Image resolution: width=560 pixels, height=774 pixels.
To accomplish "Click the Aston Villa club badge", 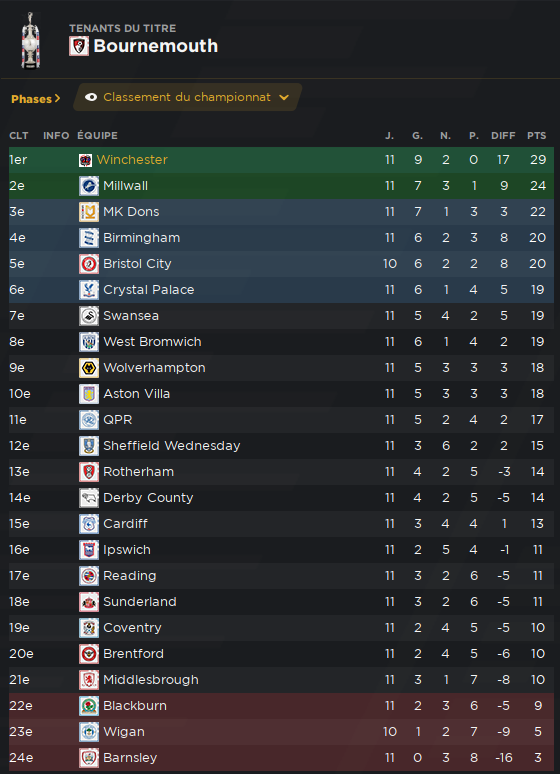I will click(89, 394).
